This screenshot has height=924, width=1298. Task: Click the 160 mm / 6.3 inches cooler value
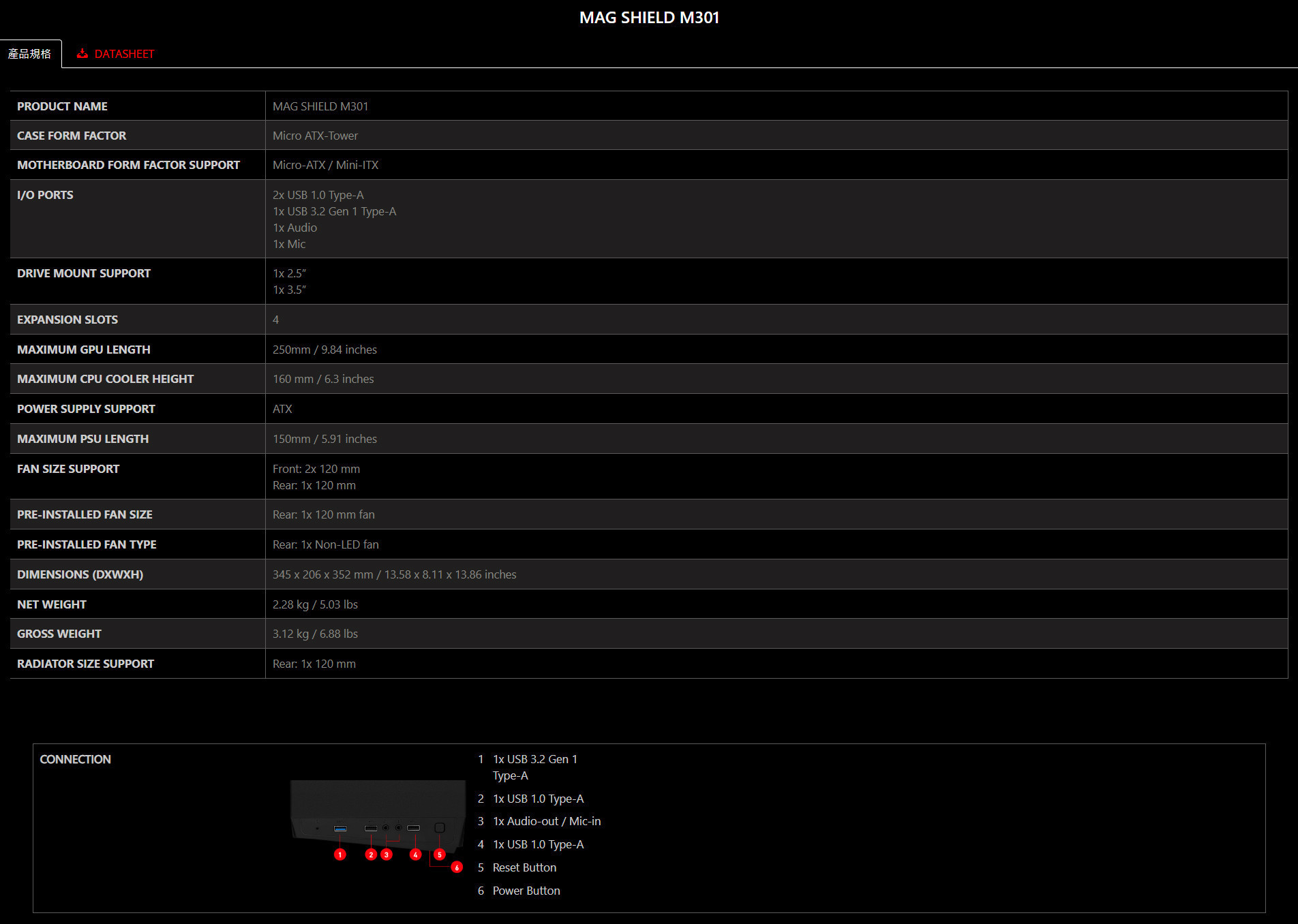[x=323, y=379]
